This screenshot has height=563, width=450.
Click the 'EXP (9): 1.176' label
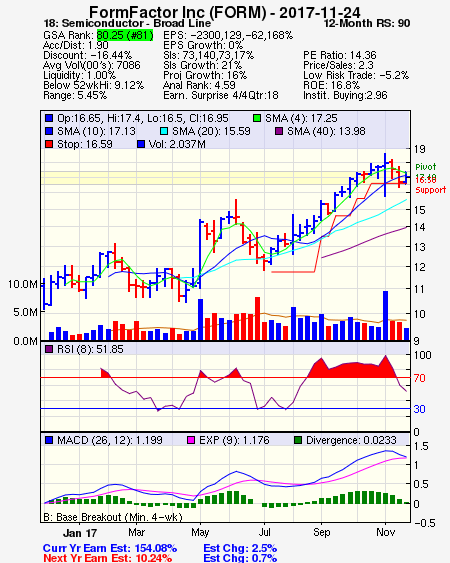click(234, 440)
